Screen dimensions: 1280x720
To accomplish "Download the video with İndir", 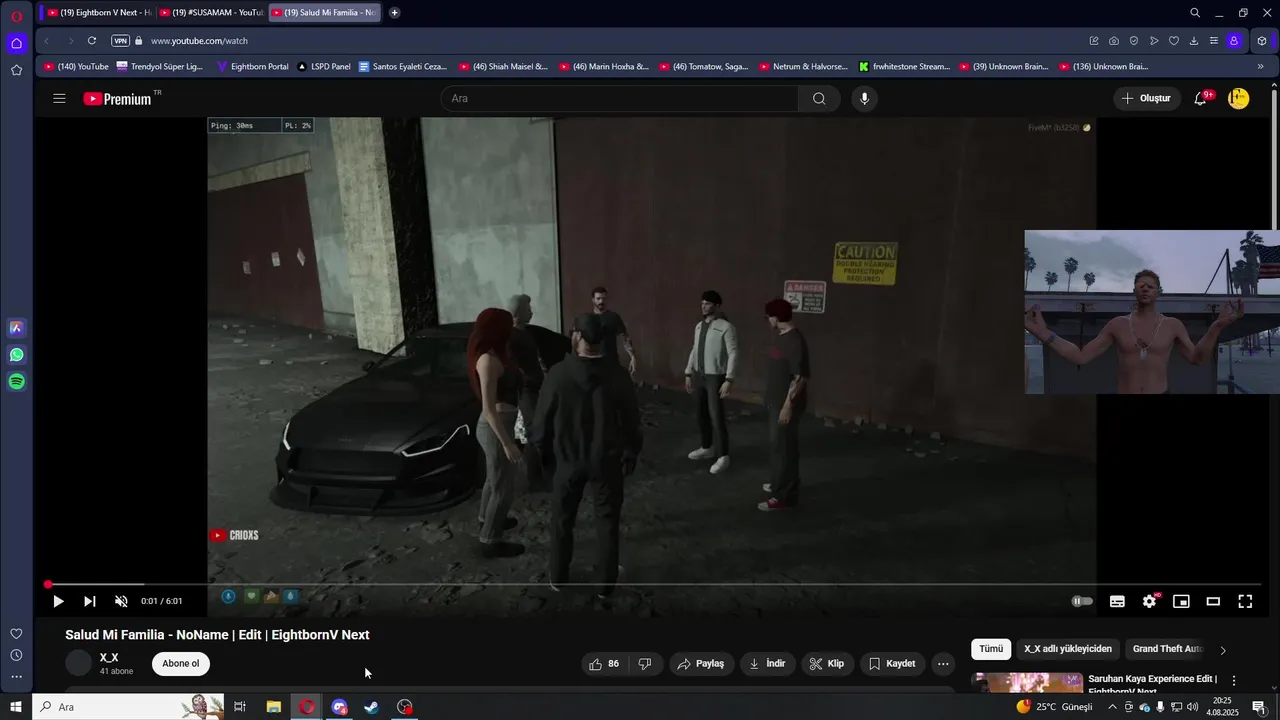I will [x=767, y=664].
